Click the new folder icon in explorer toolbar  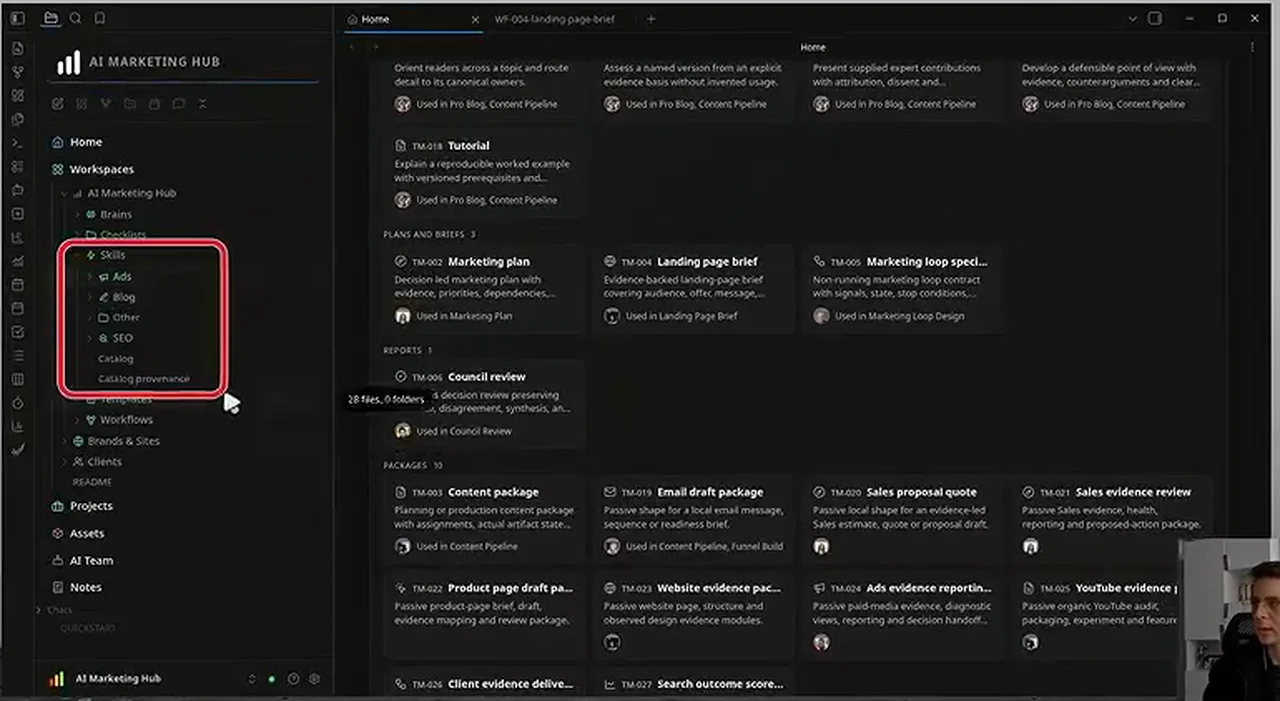point(130,104)
